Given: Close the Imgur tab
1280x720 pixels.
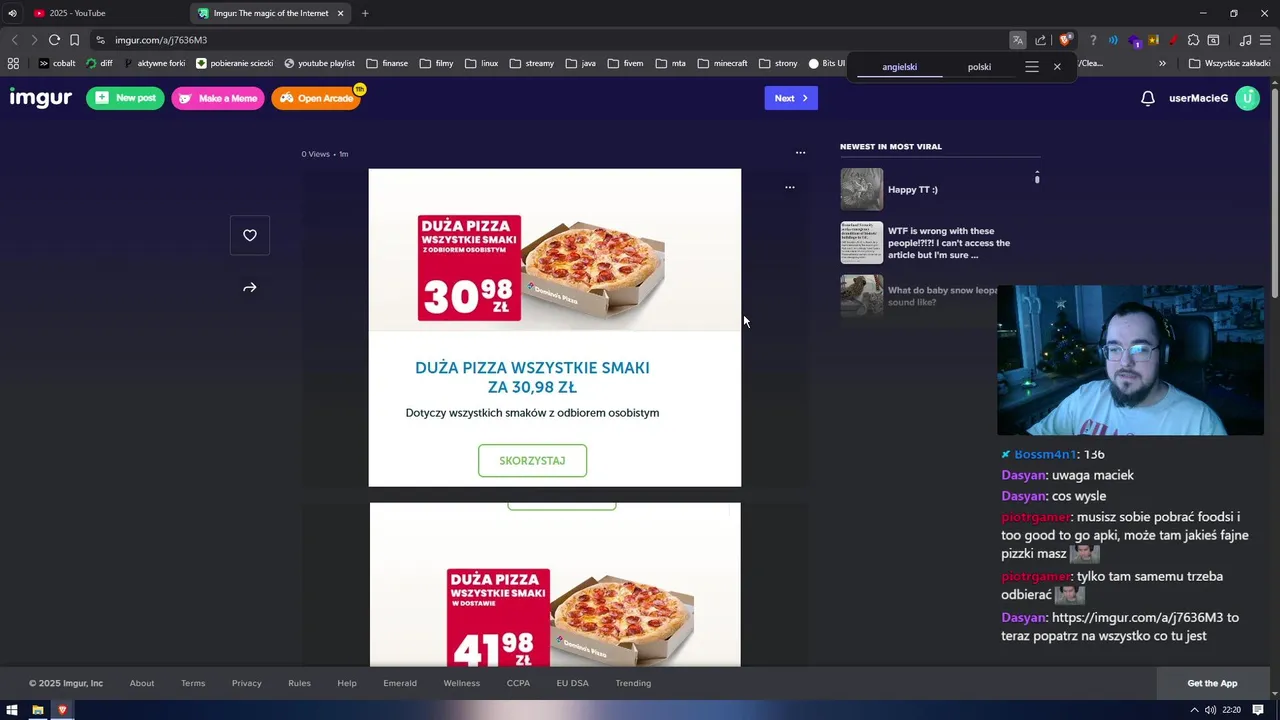Looking at the screenshot, I should point(340,13).
